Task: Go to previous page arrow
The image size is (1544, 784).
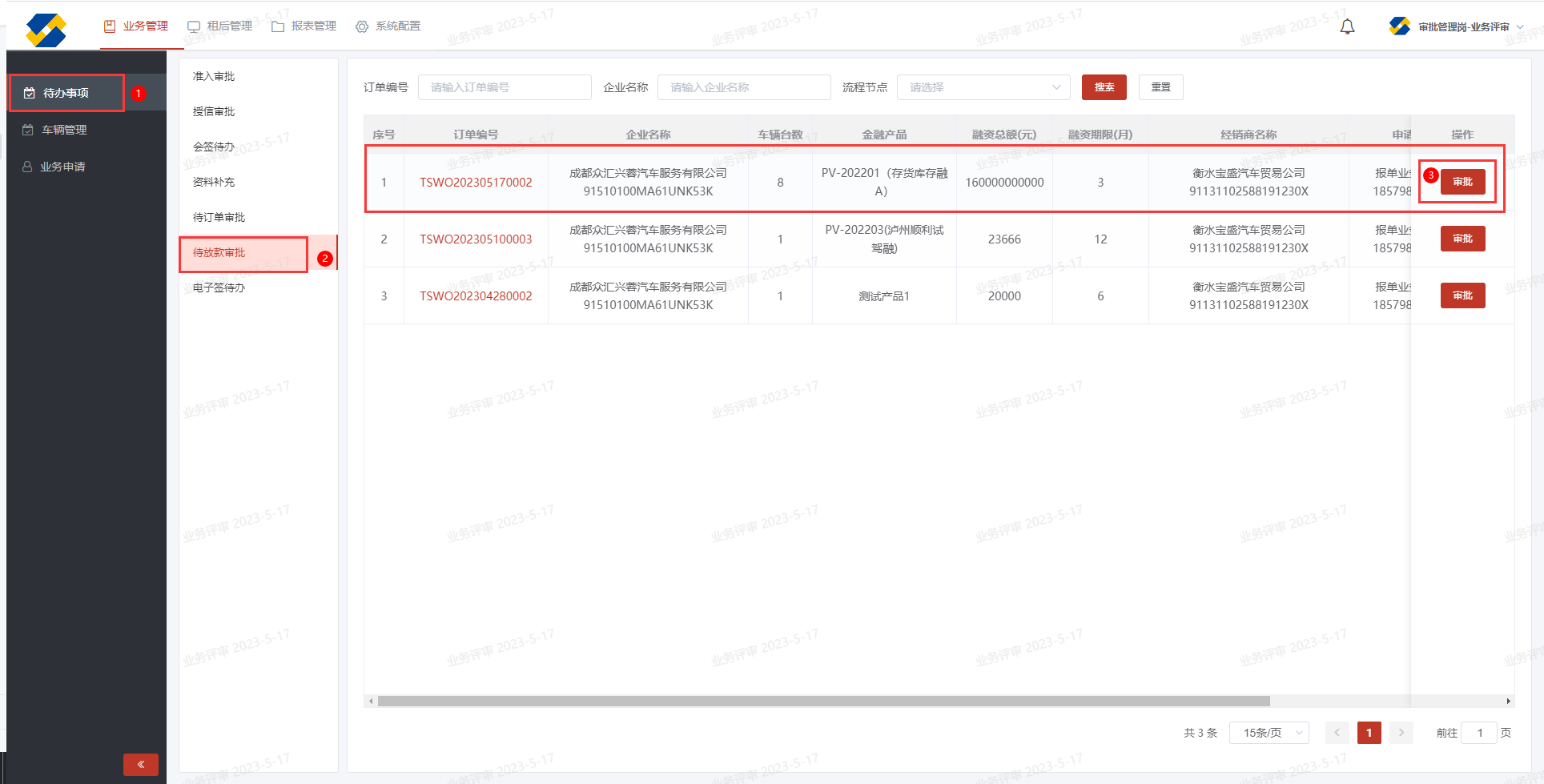Action: (1337, 733)
